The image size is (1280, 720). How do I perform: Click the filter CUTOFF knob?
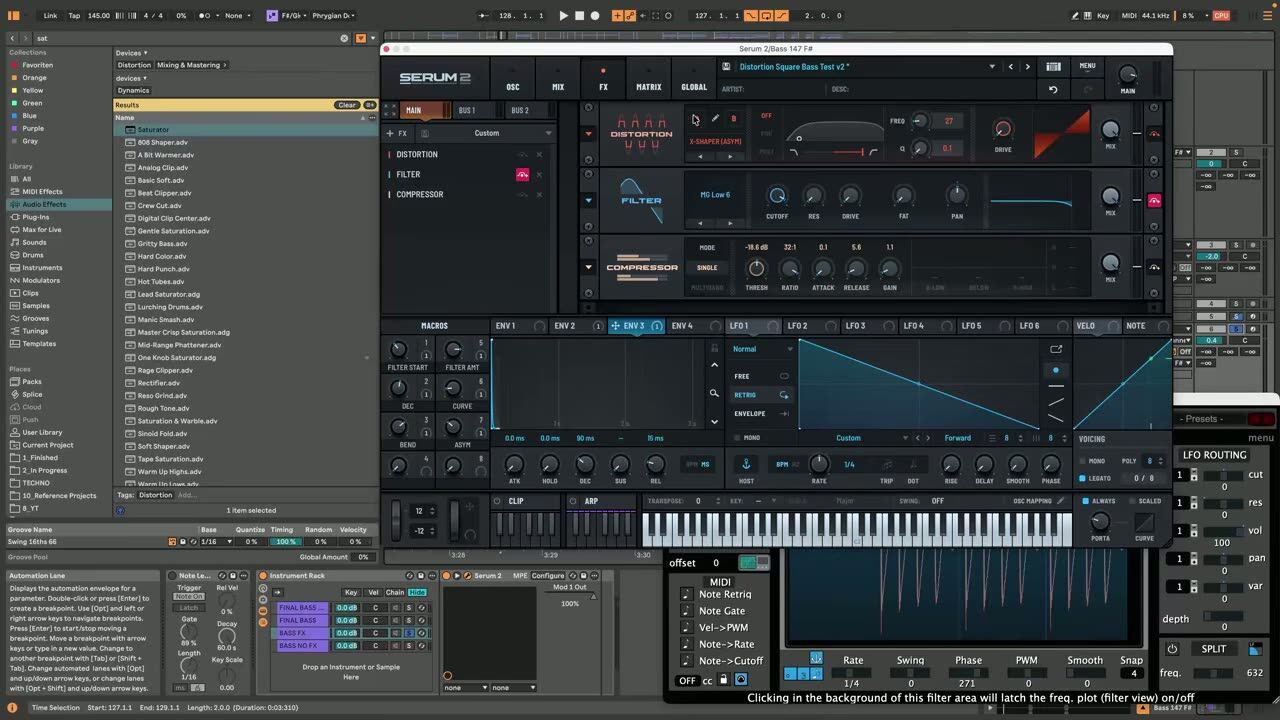pos(777,196)
